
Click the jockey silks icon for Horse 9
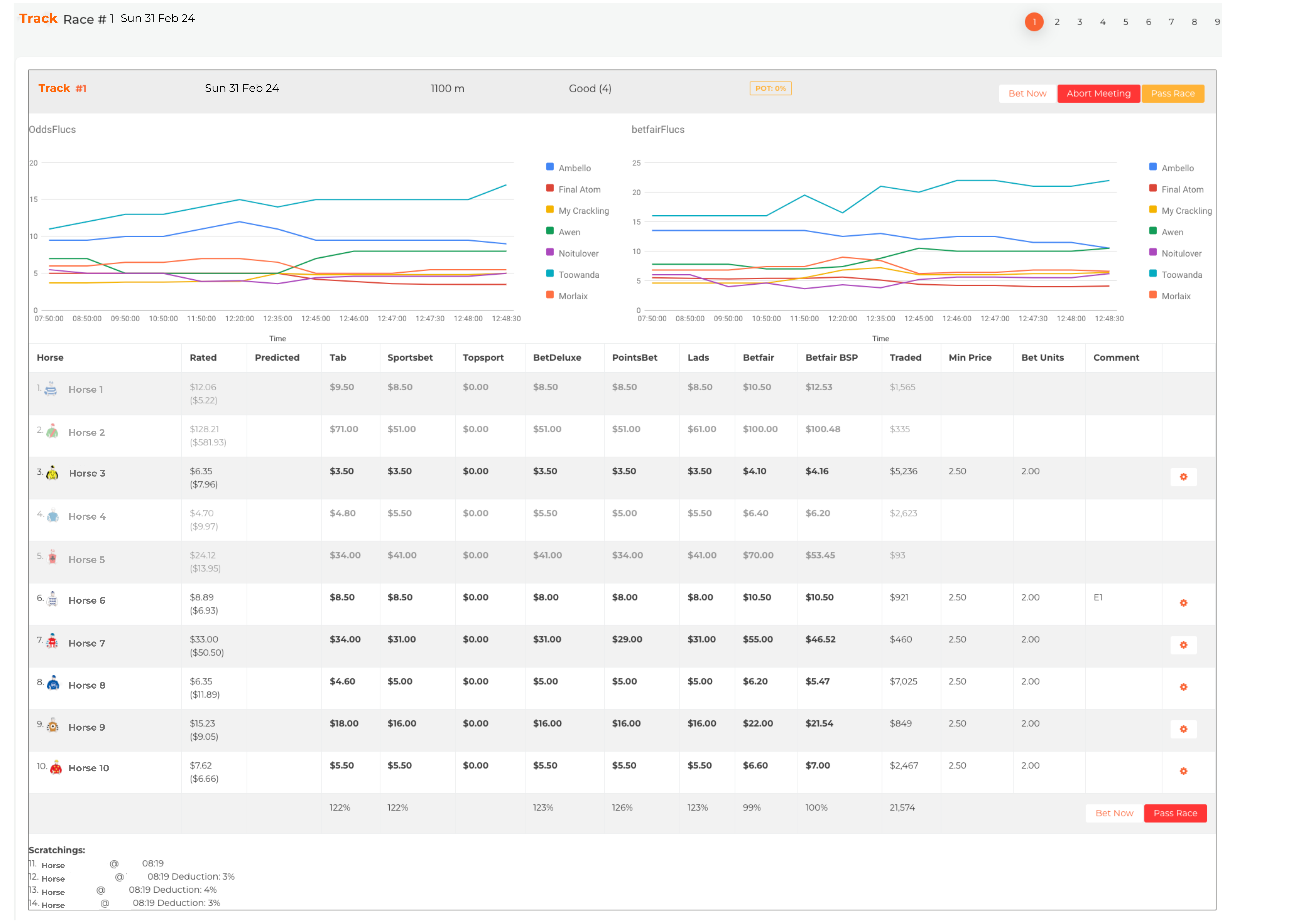click(x=52, y=726)
